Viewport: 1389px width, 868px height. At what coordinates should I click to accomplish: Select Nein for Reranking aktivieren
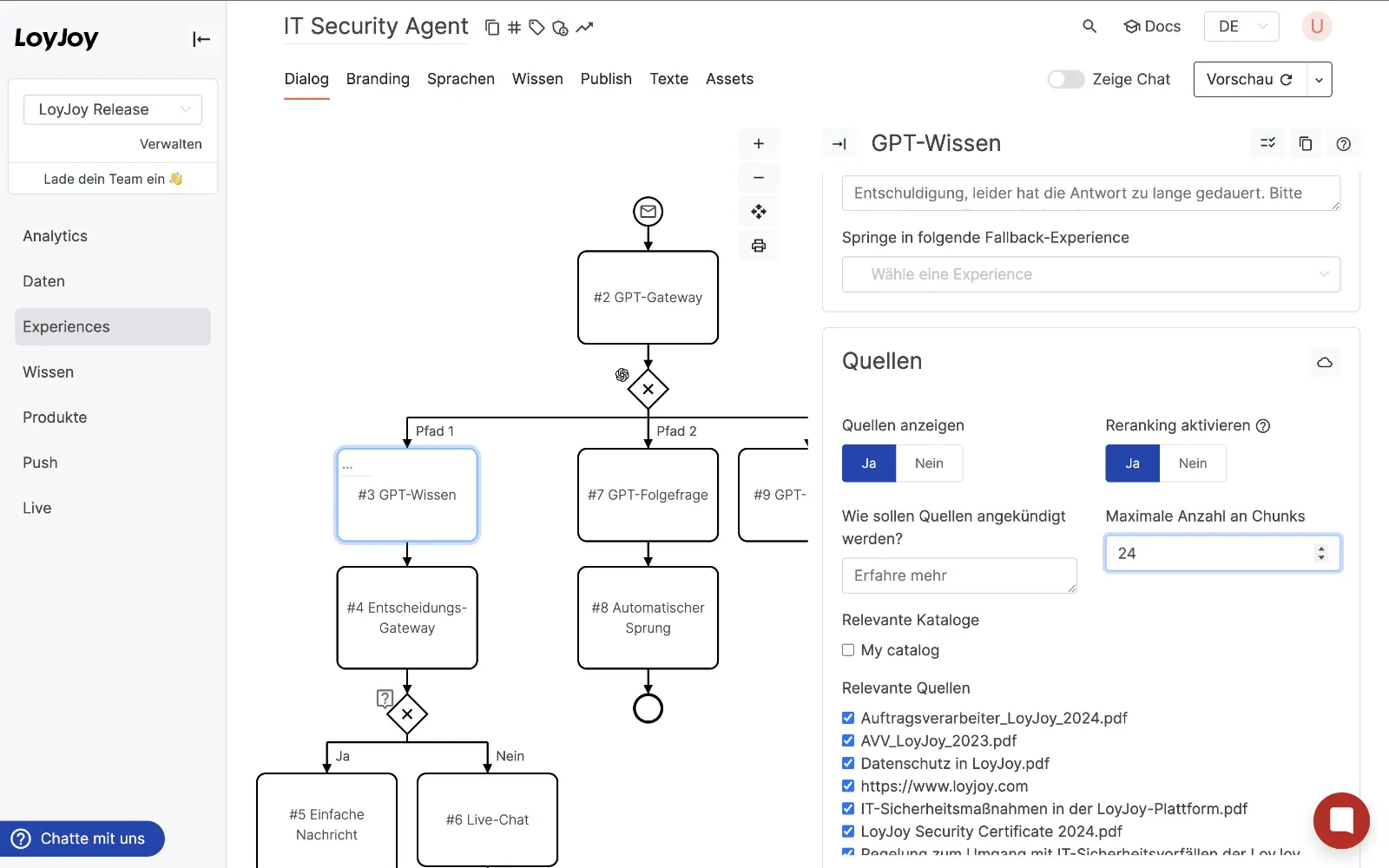1192,464
